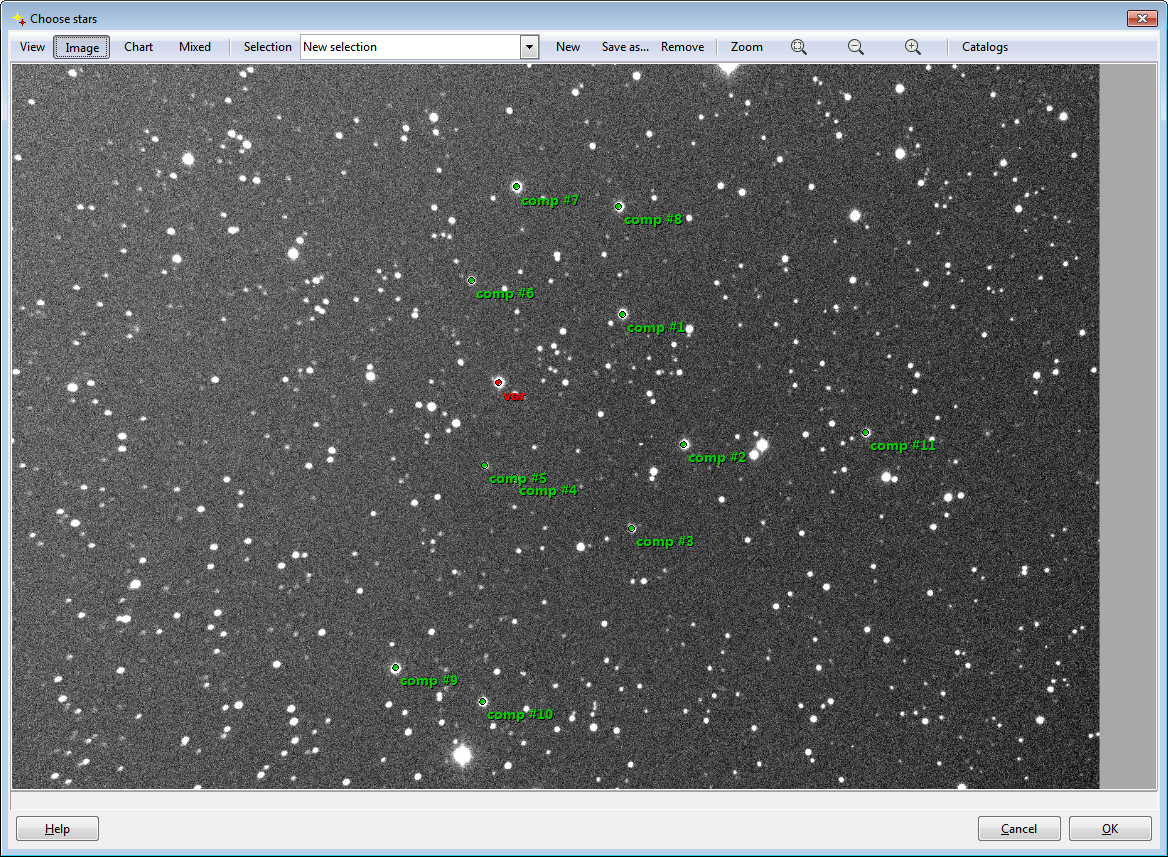Open the Catalogs menu
The height and width of the screenshot is (857, 1168).
(x=984, y=47)
